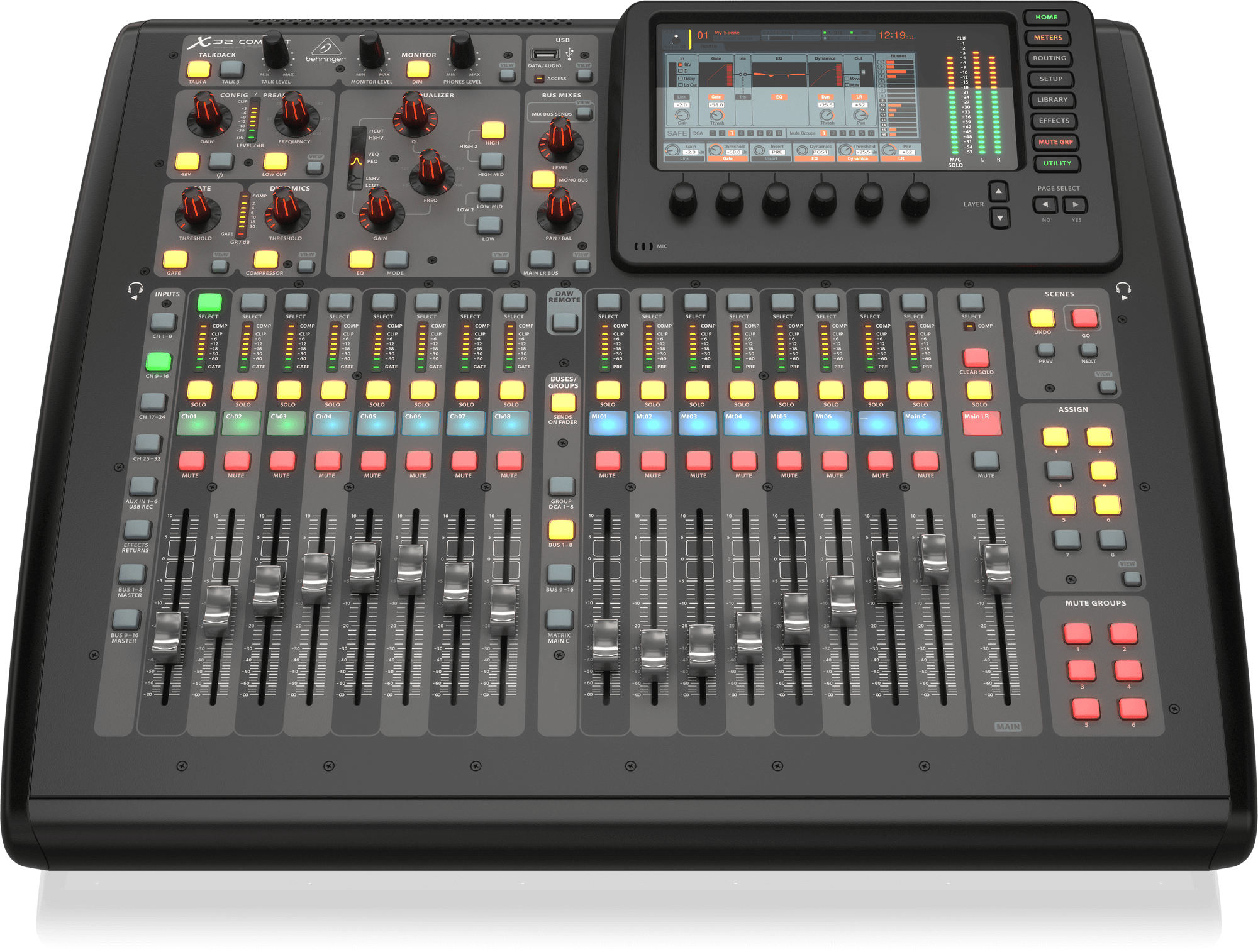Mute the Mt01 bus strip

point(608,461)
